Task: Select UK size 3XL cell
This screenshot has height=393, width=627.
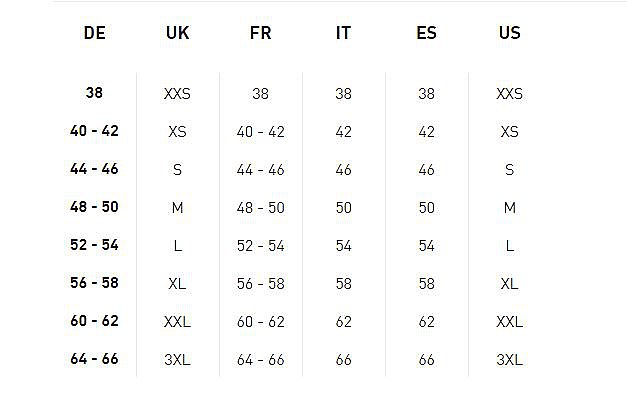Action: (x=178, y=359)
